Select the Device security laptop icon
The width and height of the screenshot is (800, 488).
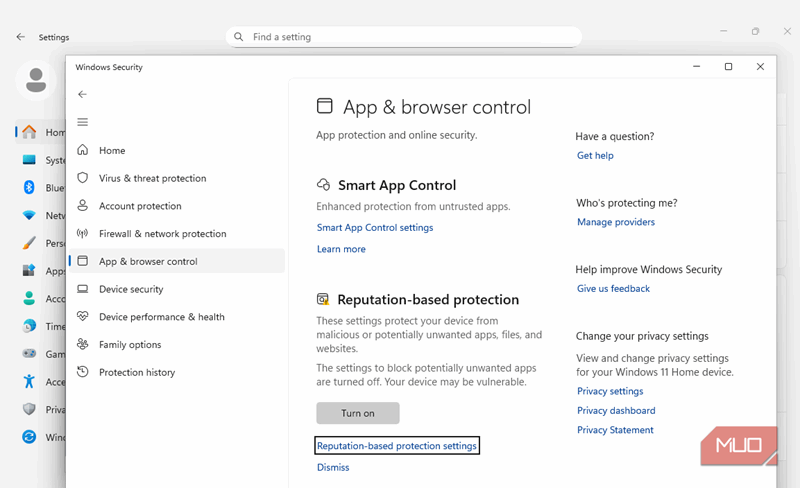(83, 289)
